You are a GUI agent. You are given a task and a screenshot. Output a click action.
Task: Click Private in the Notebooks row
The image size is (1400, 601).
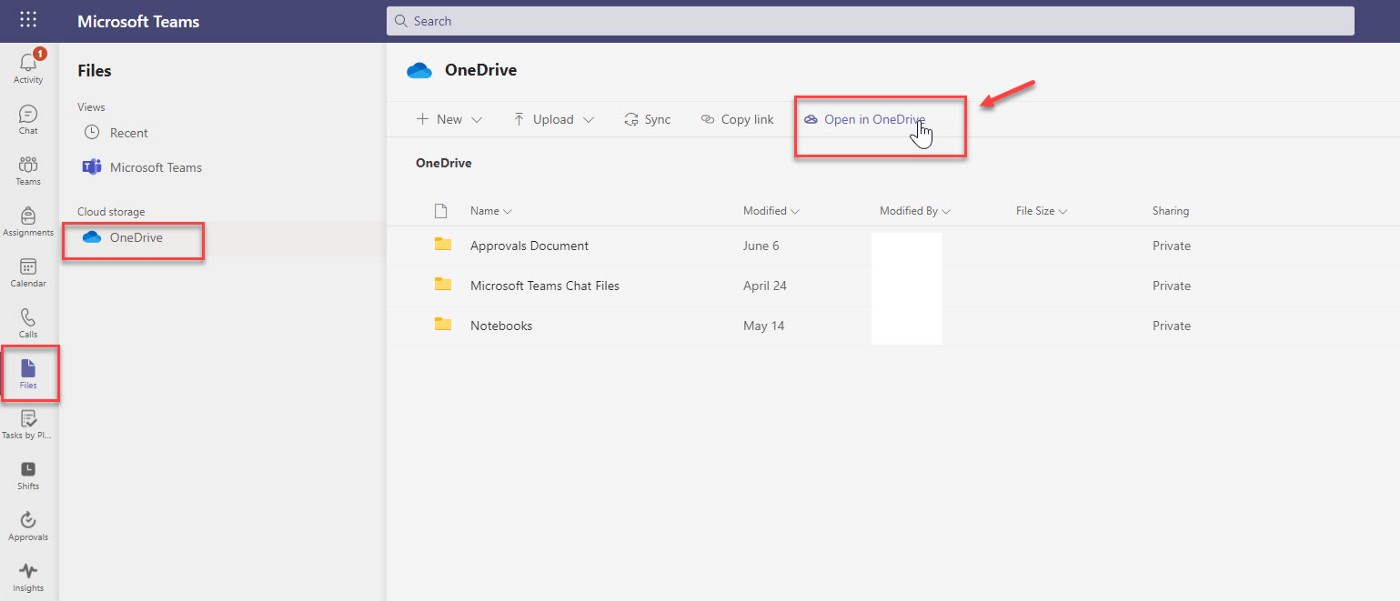[1171, 326]
